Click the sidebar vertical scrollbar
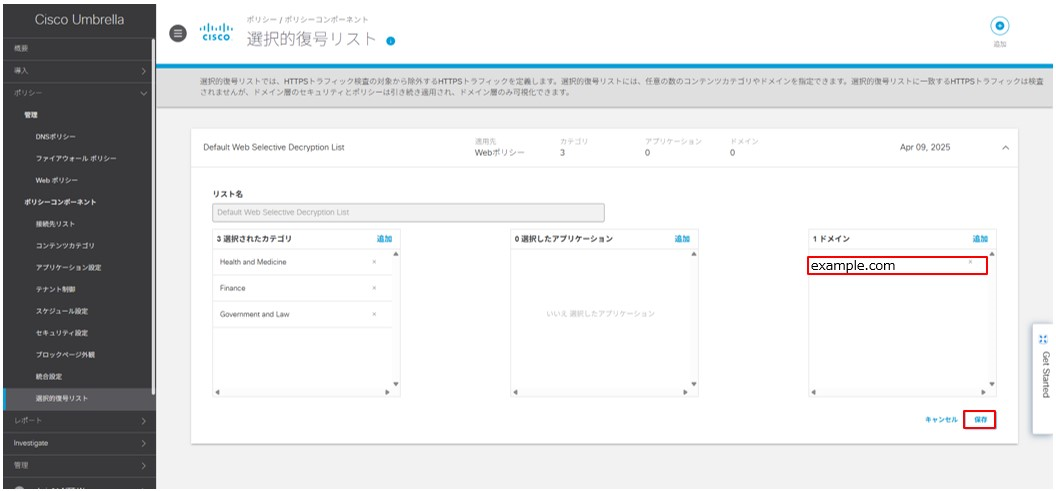1056x491 pixels. [154, 216]
